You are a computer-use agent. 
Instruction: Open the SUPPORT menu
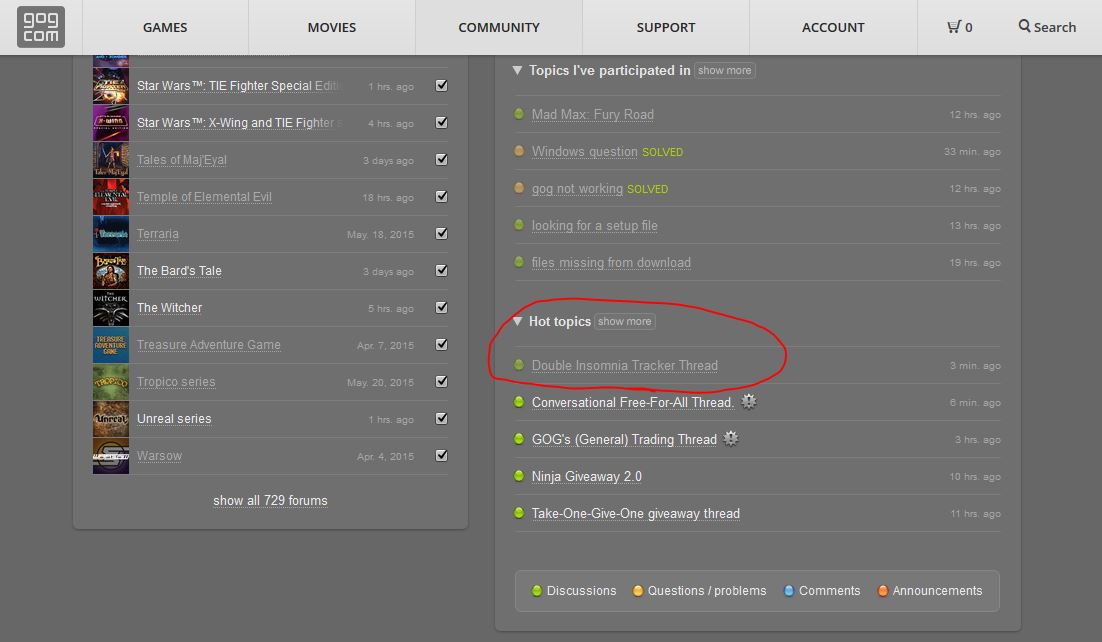(x=666, y=27)
